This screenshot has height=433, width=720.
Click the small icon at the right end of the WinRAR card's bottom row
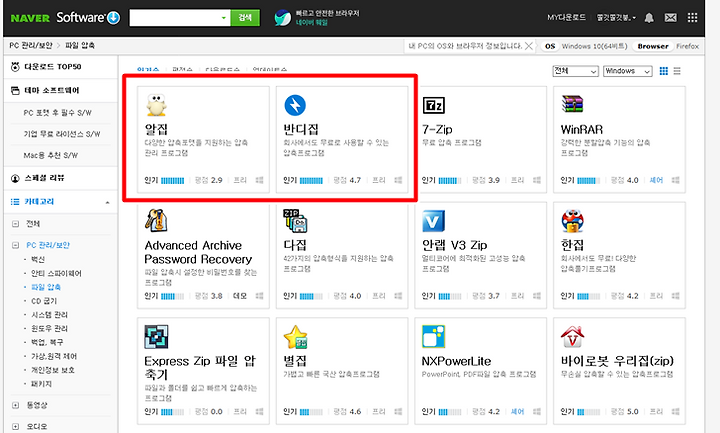(x=675, y=180)
